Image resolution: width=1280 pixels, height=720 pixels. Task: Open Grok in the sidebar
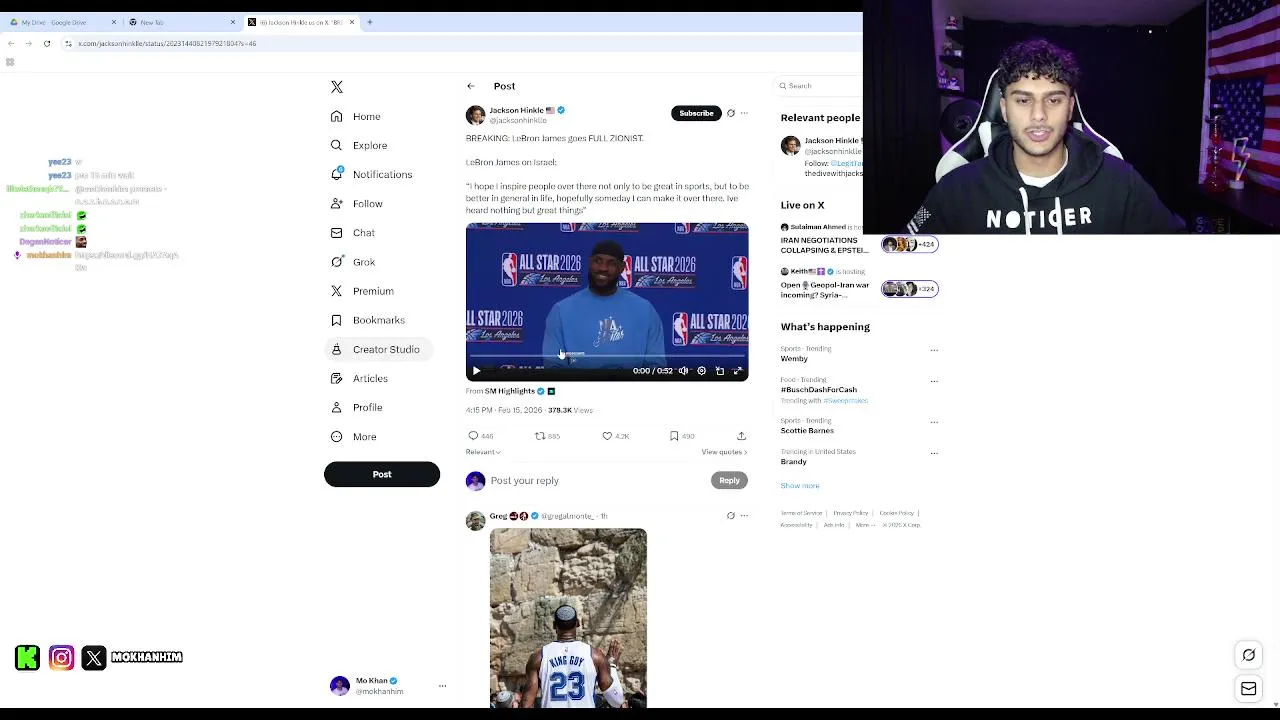353,262
